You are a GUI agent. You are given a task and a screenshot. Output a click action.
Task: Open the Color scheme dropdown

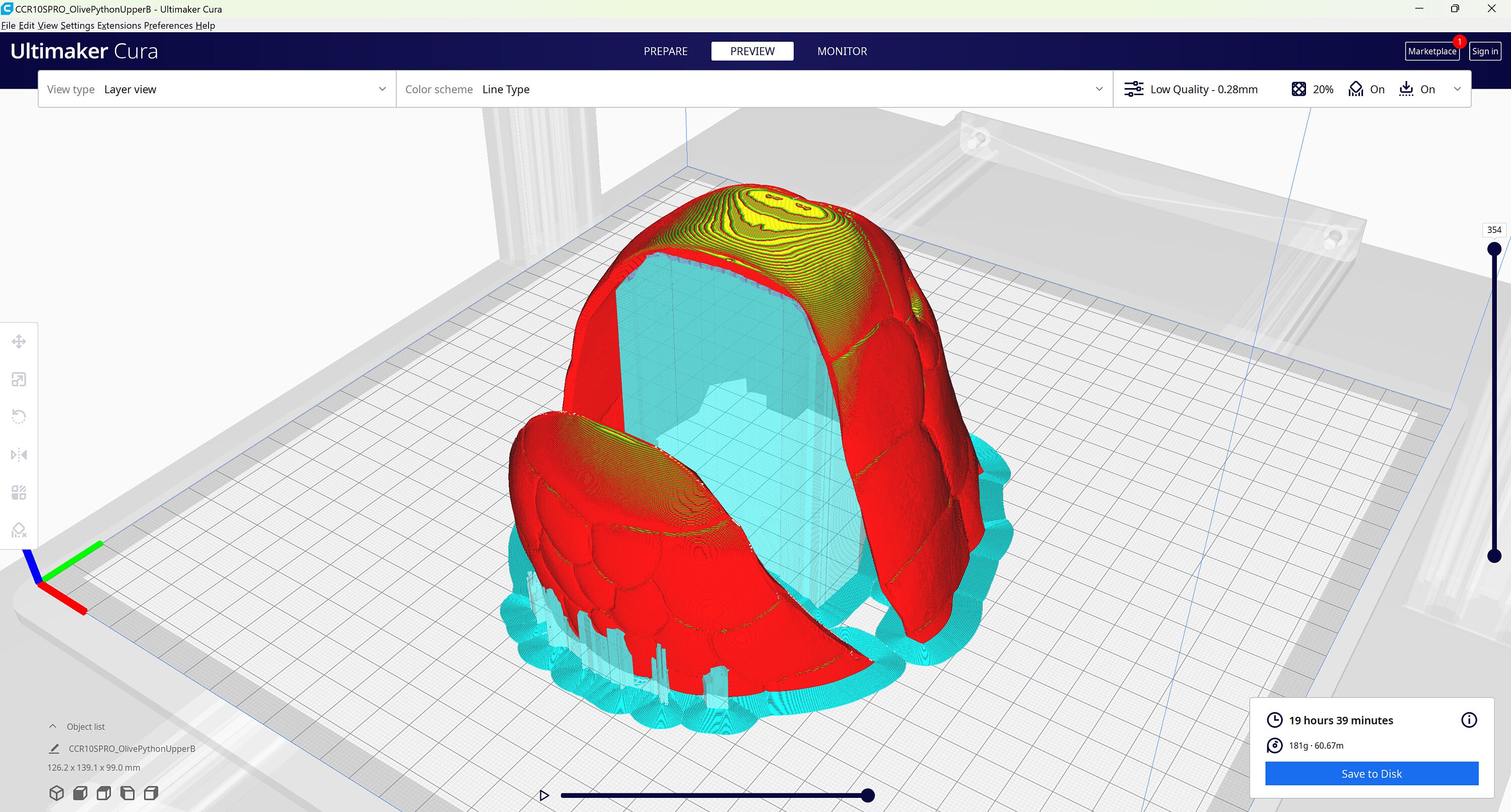(x=754, y=89)
